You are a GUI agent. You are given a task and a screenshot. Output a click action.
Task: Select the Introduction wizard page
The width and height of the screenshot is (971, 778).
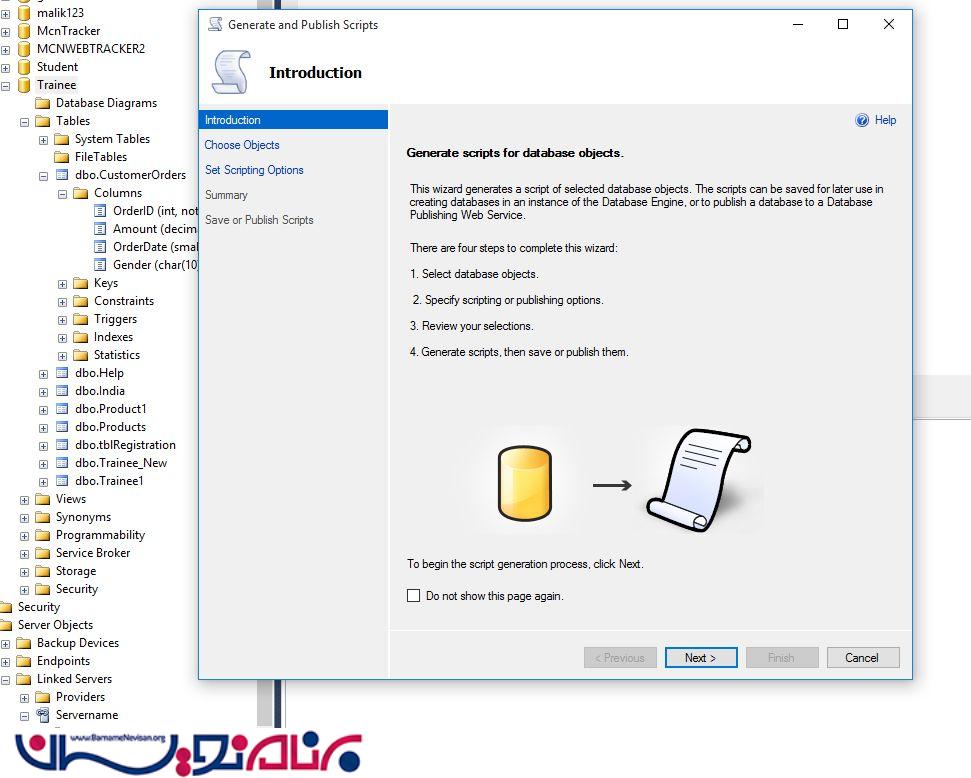[x=233, y=120]
